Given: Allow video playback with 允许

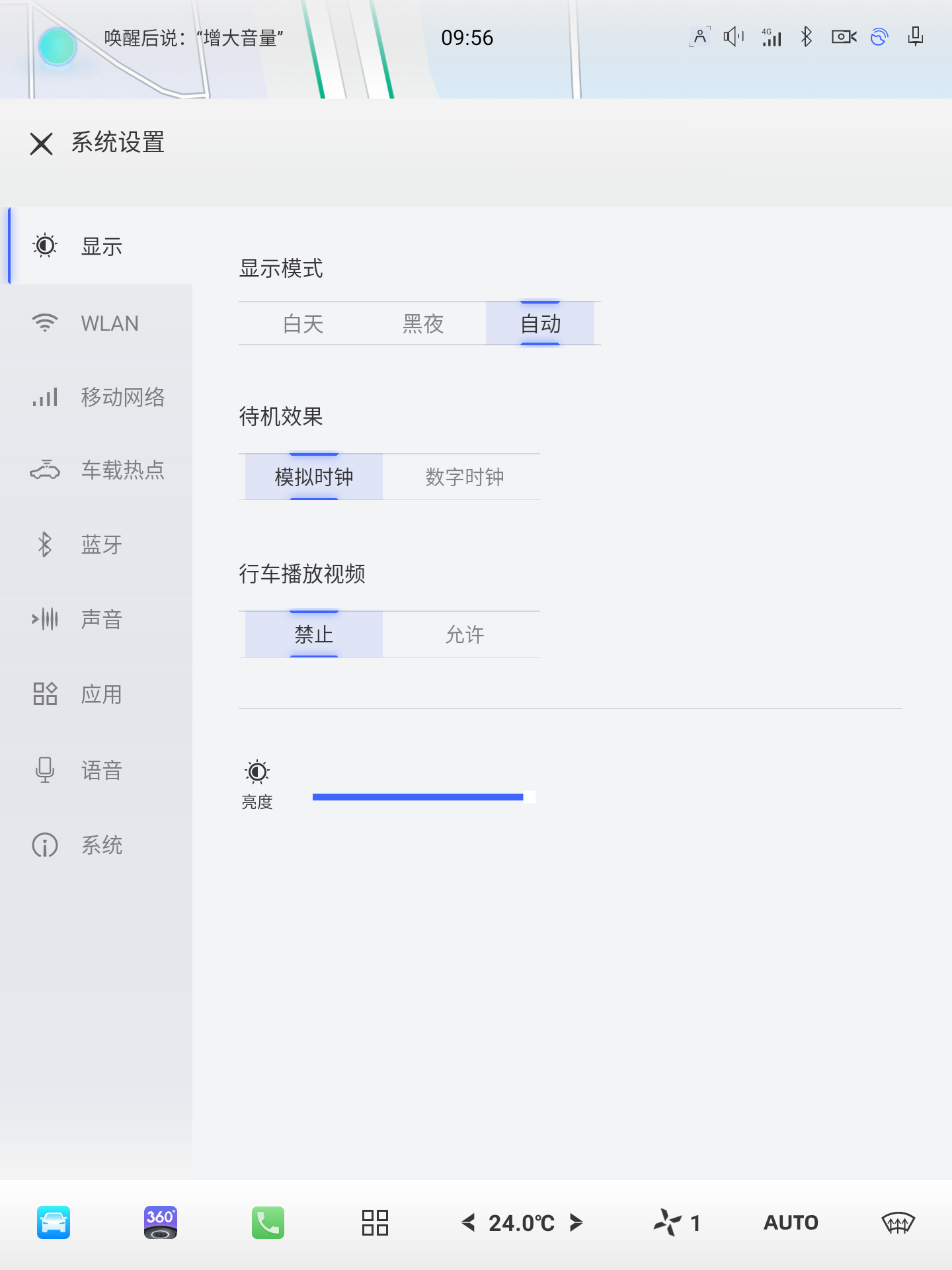Looking at the screenshot, I should click(x=464, y=634).
